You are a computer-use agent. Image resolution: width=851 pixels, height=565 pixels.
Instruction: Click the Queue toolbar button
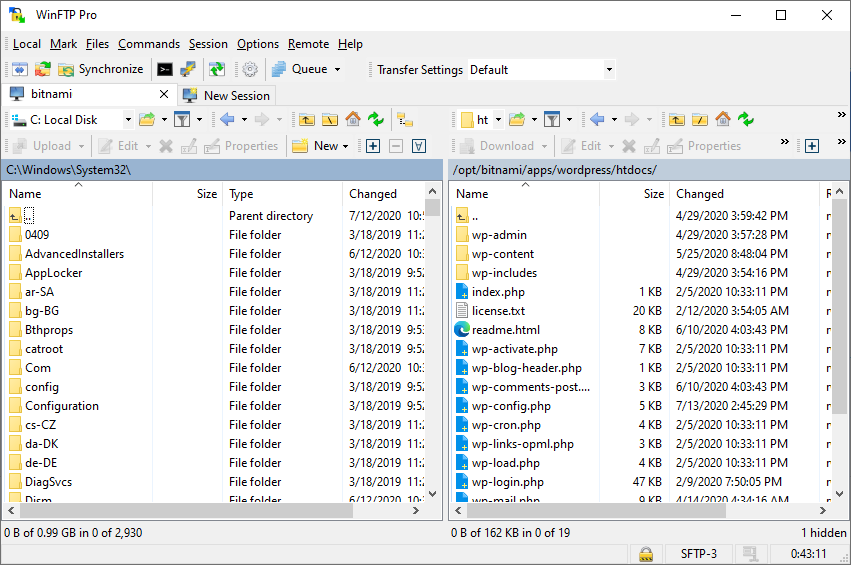point(300,69)
